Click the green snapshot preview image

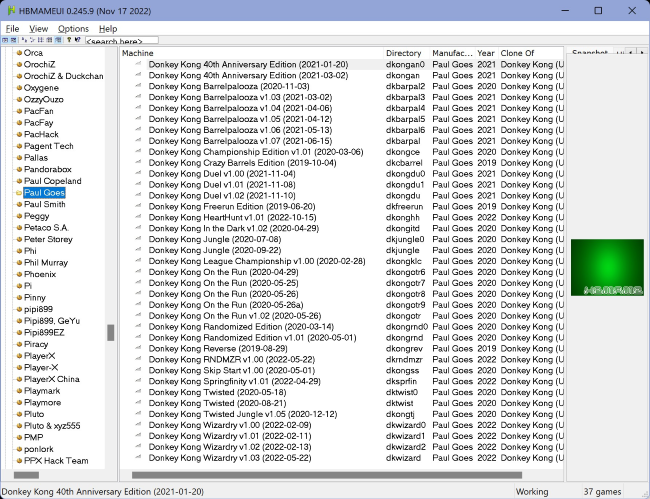point(607,267)
